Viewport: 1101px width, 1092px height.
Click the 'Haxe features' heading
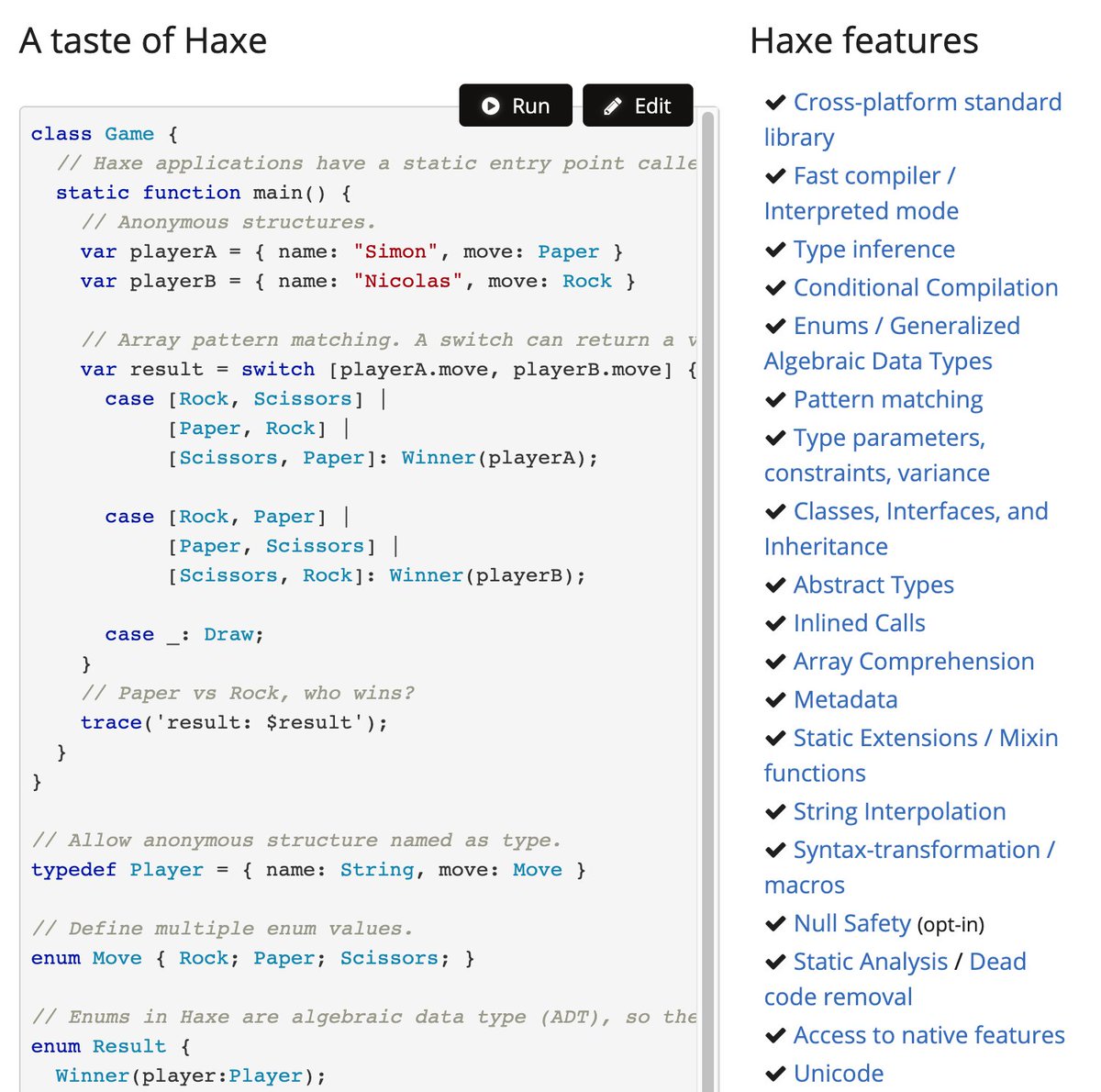864,41
